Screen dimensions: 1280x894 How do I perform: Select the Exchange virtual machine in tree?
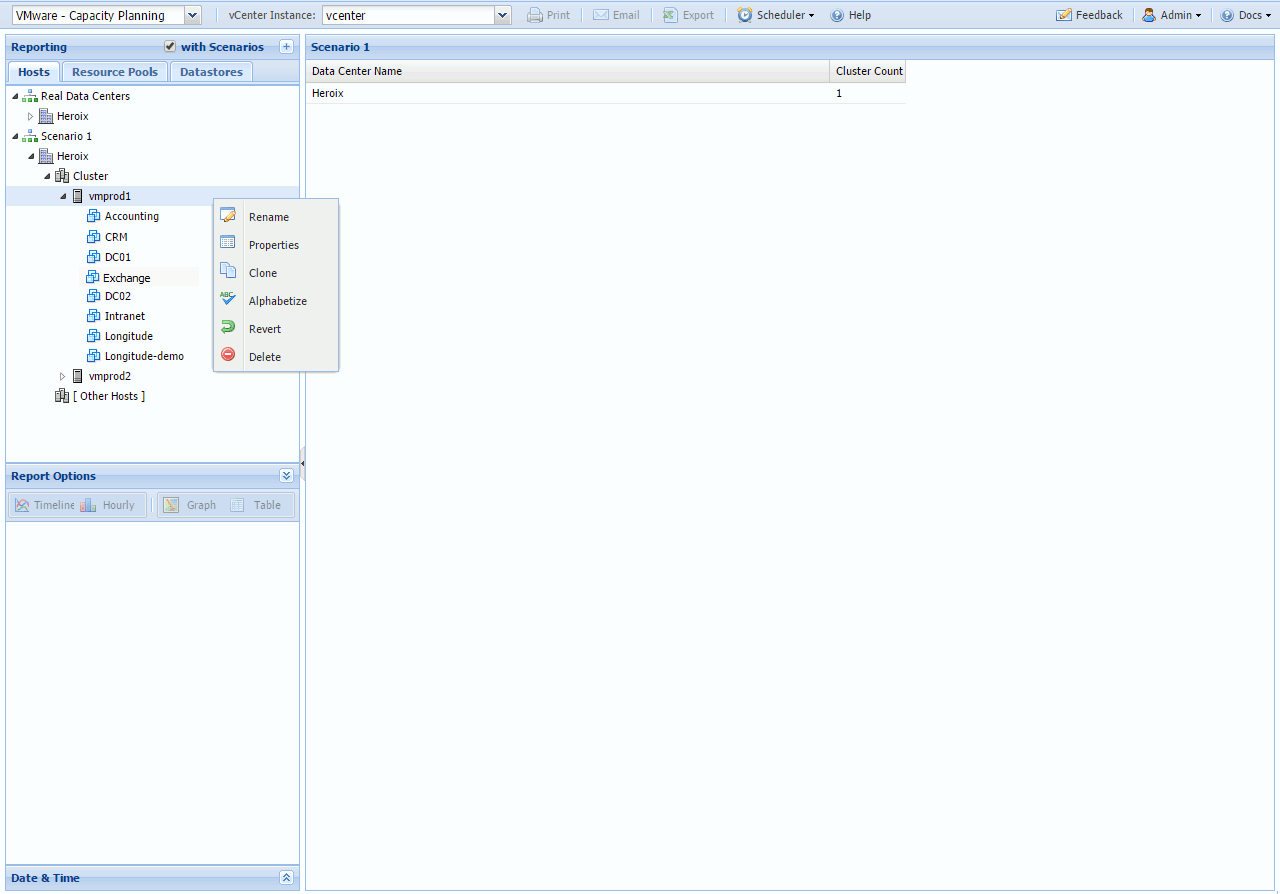(127, 278)
